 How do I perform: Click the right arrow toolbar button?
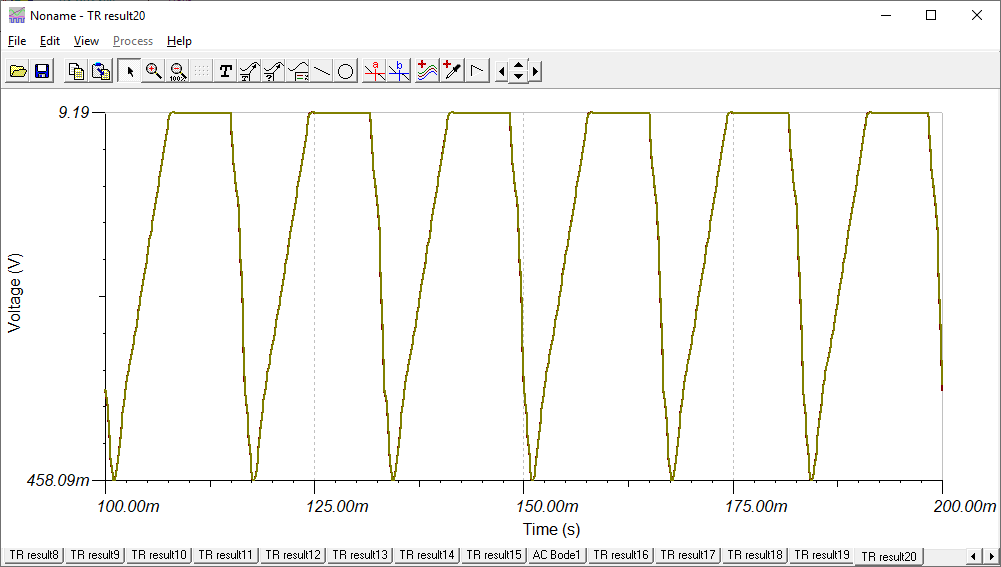[x=535, y=72]
